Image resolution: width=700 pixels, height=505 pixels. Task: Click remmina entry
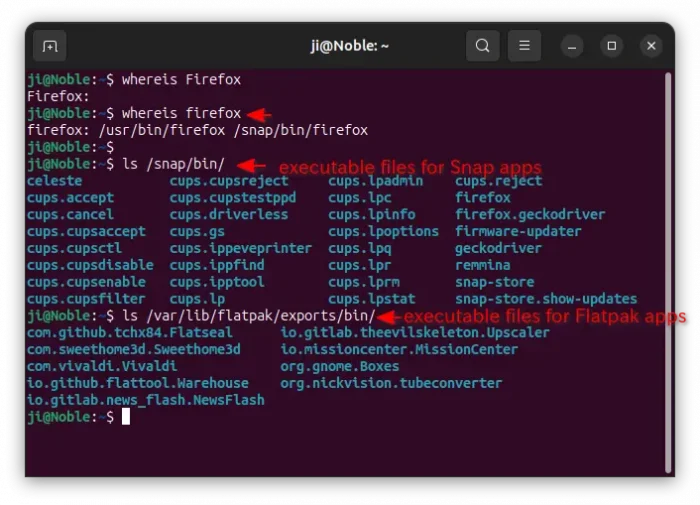(483, 265)
